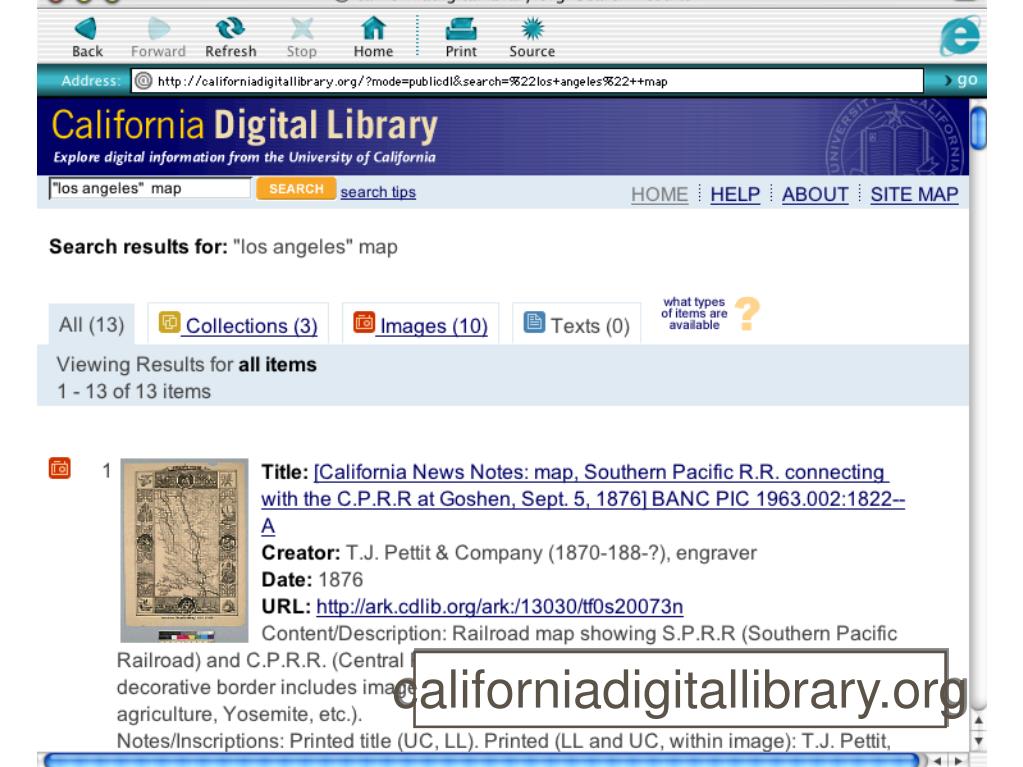Click the Stop toolbar button
This screenshot has height=767, width=1023.
click(x=301, y=37)
